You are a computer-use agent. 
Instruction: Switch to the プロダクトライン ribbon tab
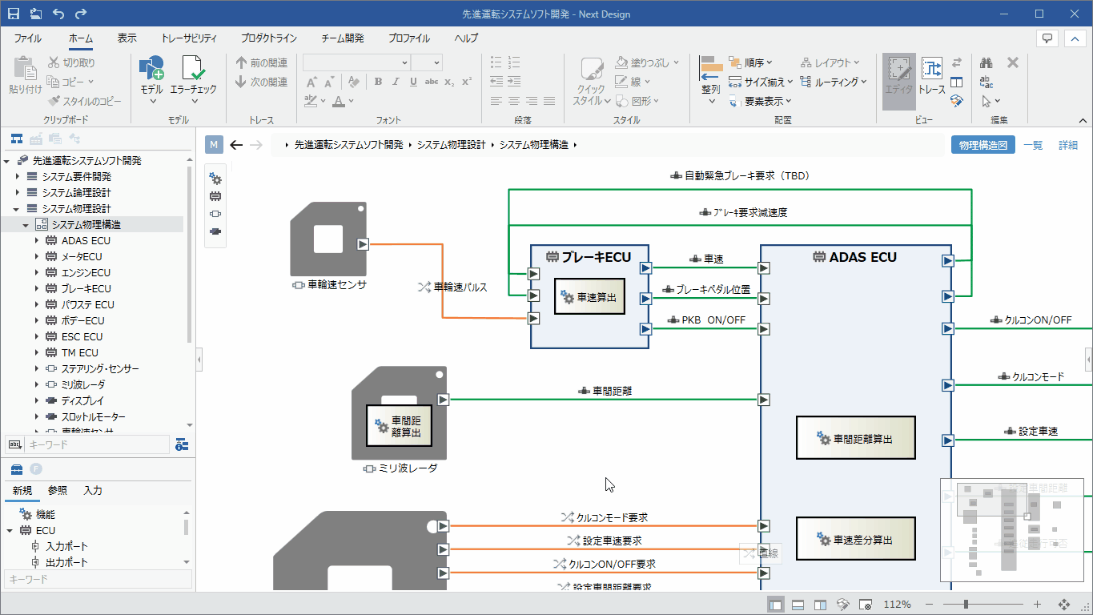pyautogui.click(x=269, y=38)
